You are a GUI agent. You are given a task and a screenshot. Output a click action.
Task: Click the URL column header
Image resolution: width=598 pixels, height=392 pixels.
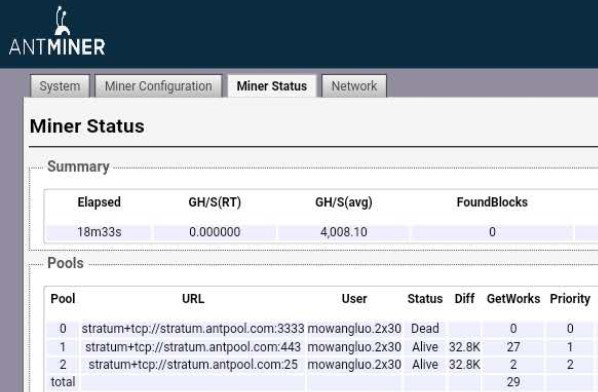point(193,299)
